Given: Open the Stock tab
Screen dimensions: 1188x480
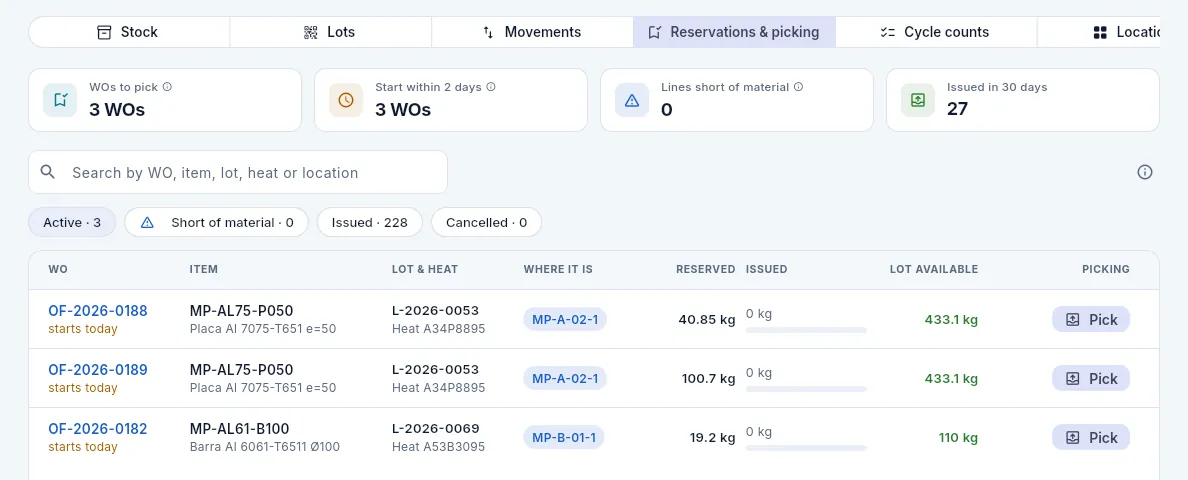Looking at the screenshot, I should 129,32.
